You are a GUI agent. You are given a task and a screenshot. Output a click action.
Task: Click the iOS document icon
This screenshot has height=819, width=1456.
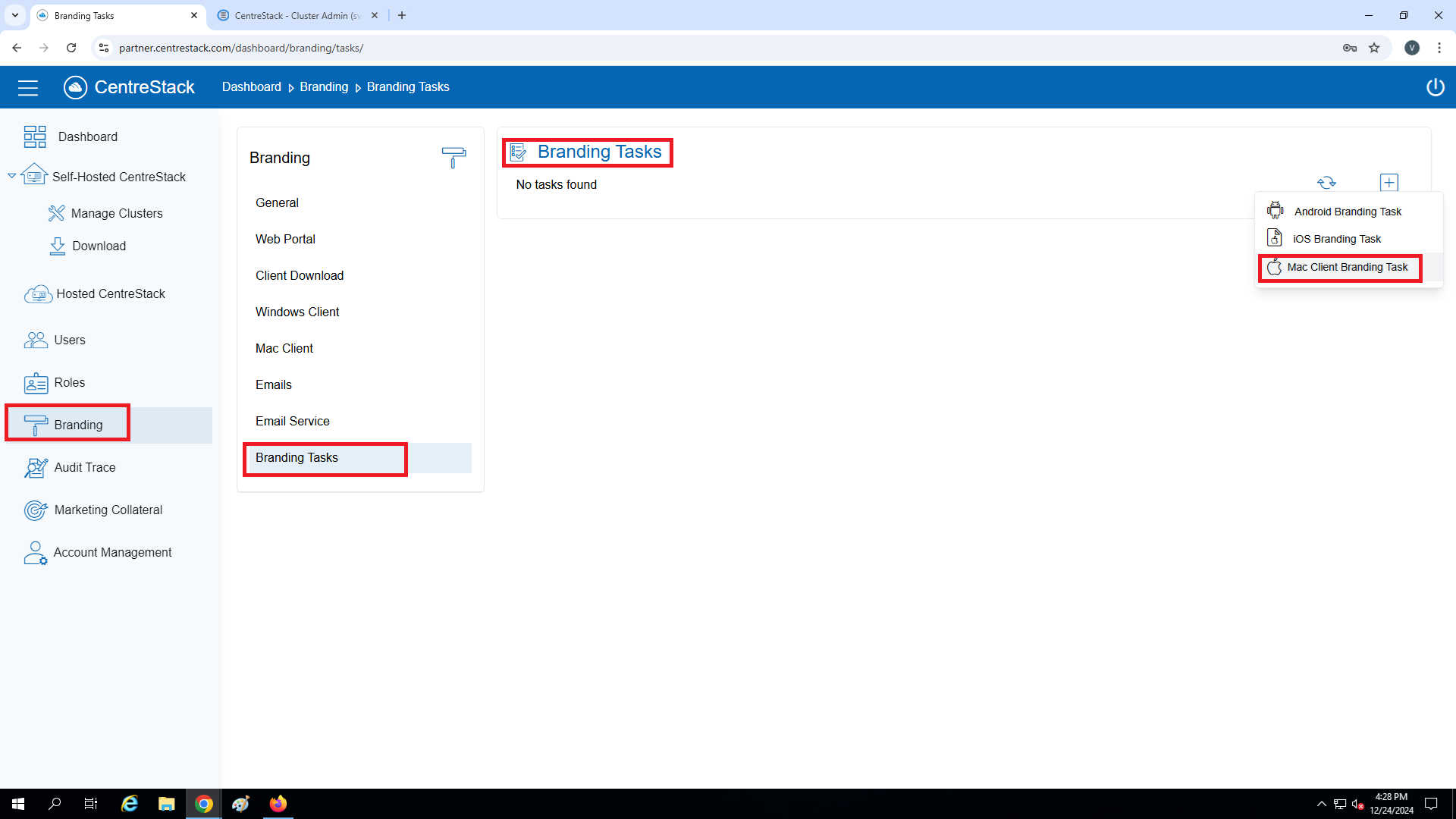coord(1275,238)
